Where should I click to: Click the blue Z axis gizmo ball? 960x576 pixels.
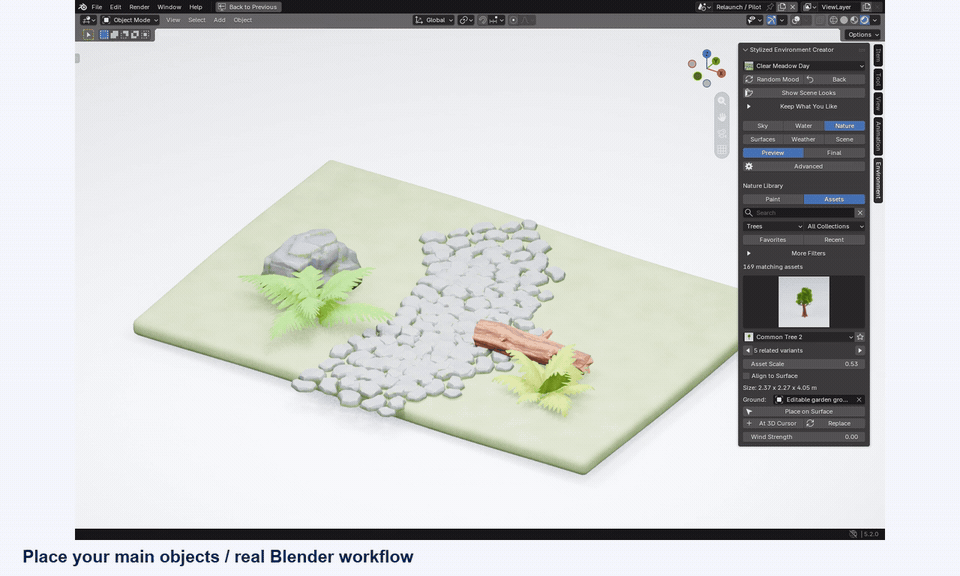point(707,54)
